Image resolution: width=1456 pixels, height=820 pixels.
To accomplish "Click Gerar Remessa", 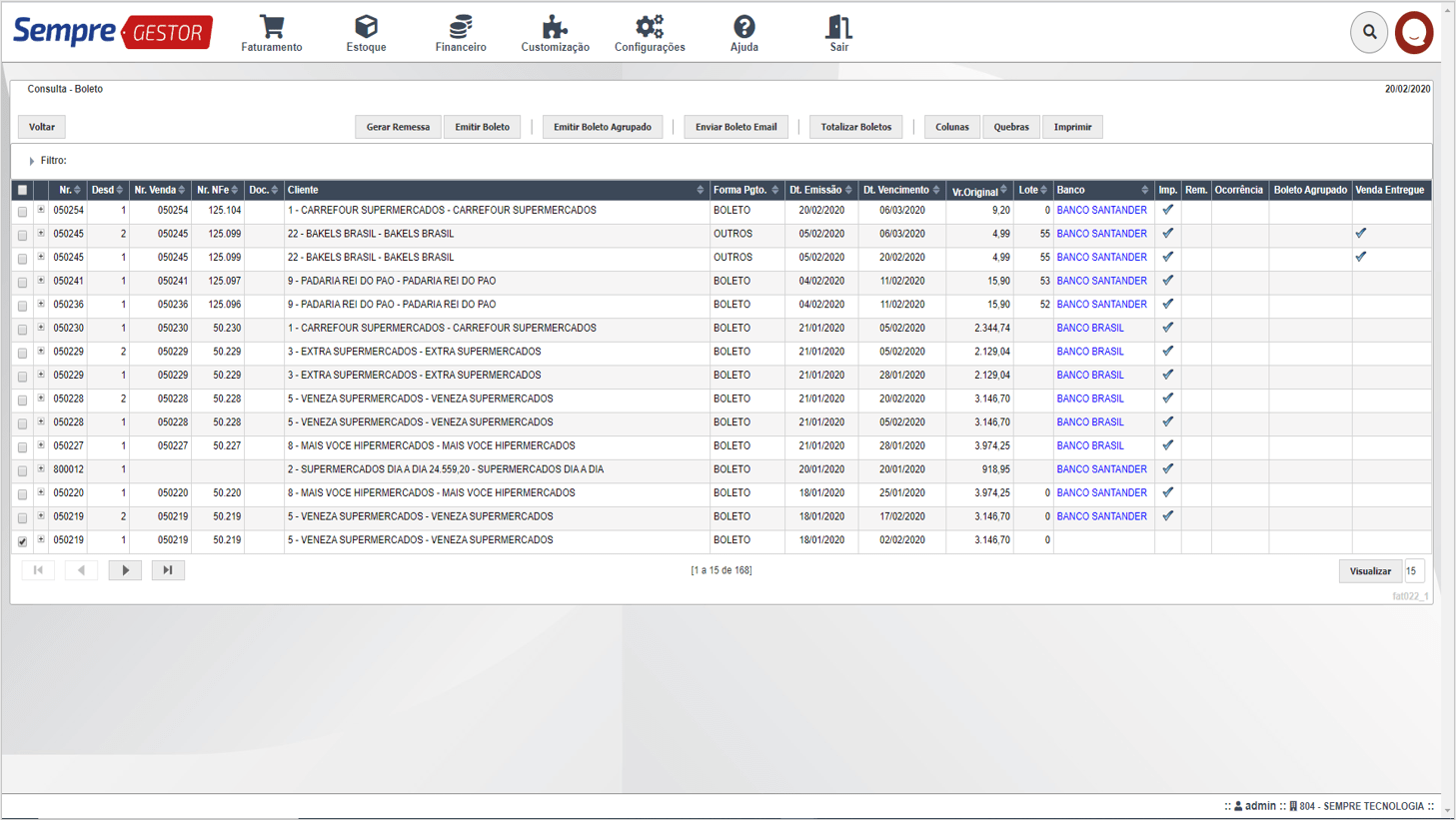I will (x=398, y=127).
